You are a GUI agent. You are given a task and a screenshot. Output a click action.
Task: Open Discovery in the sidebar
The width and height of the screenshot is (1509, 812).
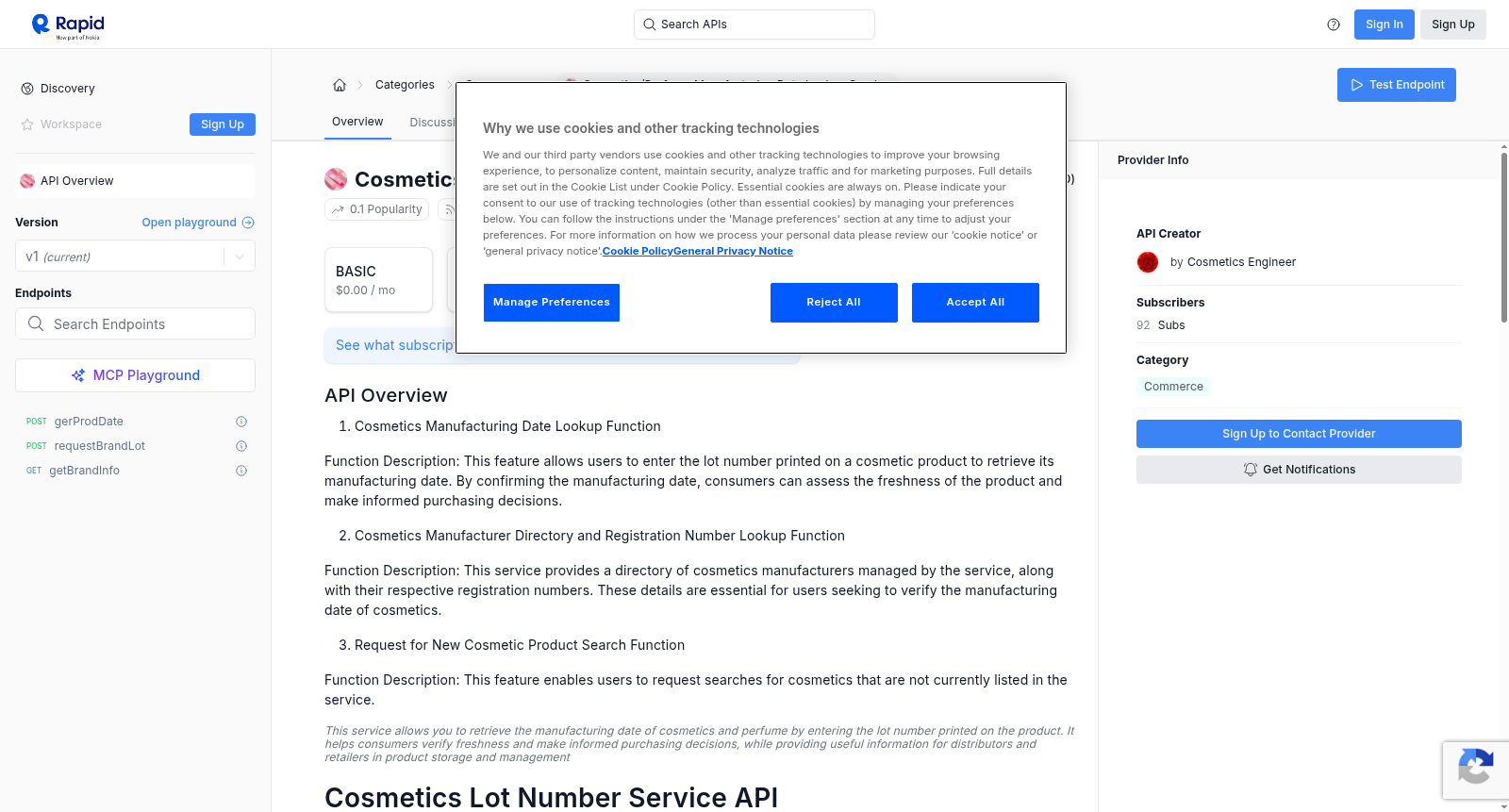click(68, 89)
